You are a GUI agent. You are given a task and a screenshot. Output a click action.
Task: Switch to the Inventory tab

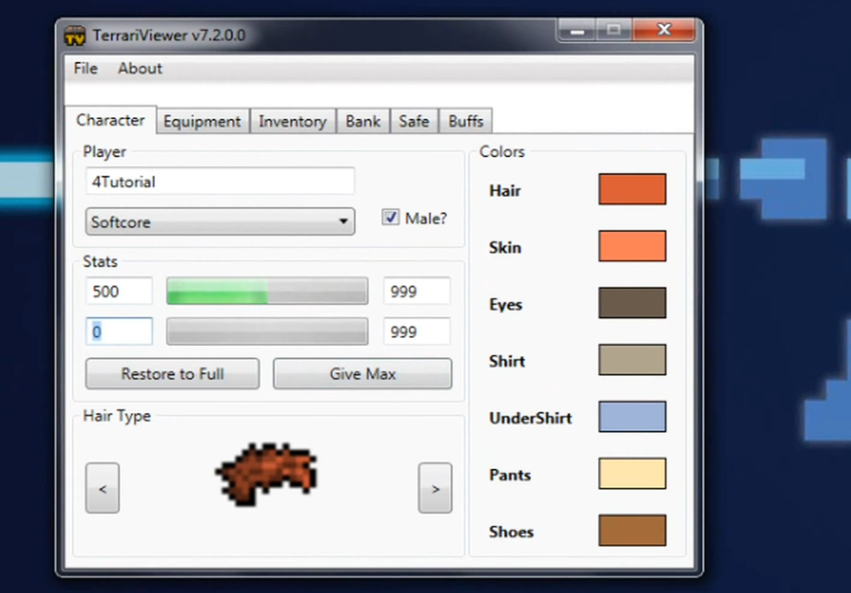pos(293,121)
